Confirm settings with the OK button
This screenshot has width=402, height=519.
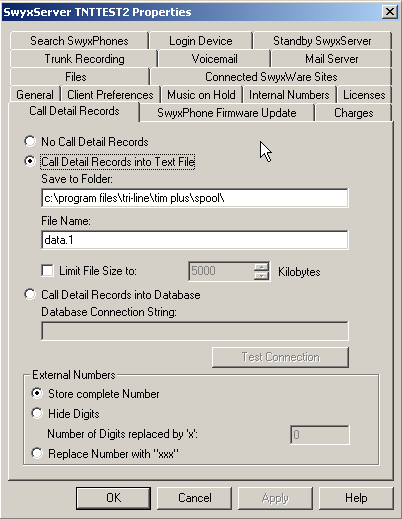[x=113, y=498]
